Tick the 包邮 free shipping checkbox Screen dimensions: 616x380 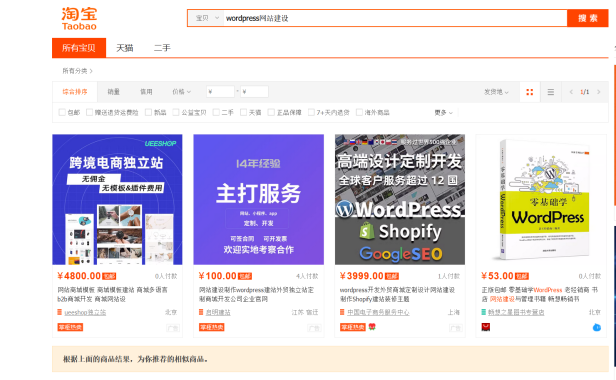point(62,112)
